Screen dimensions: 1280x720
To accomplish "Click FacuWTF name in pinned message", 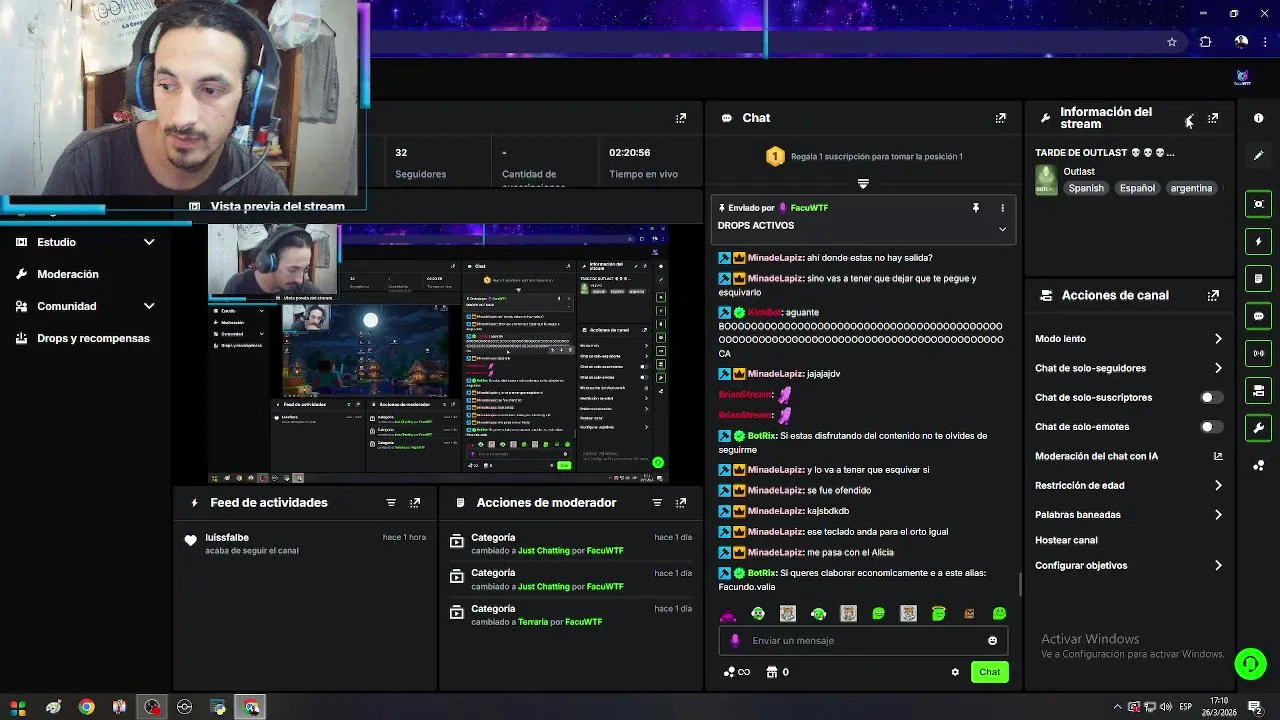I will (x=809, y=208).
